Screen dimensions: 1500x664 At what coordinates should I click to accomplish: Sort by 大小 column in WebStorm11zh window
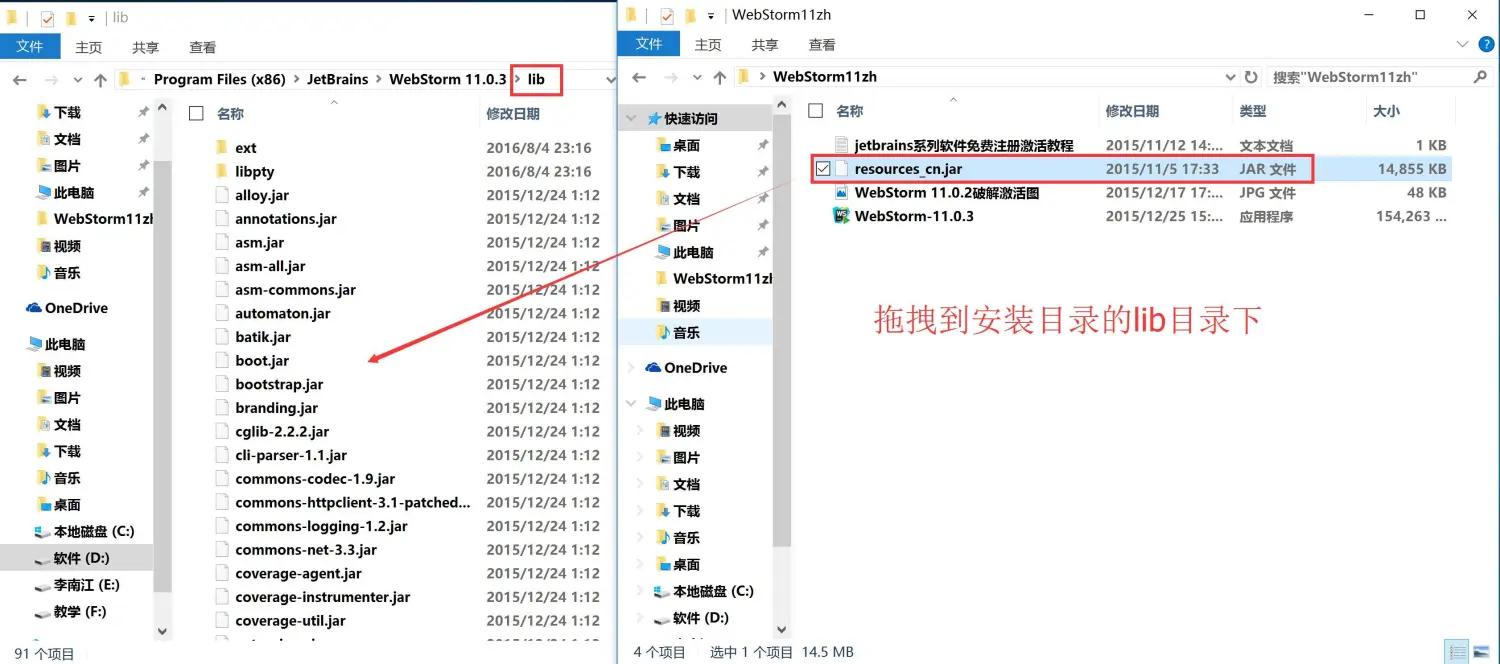click(x=1386, y=111)
